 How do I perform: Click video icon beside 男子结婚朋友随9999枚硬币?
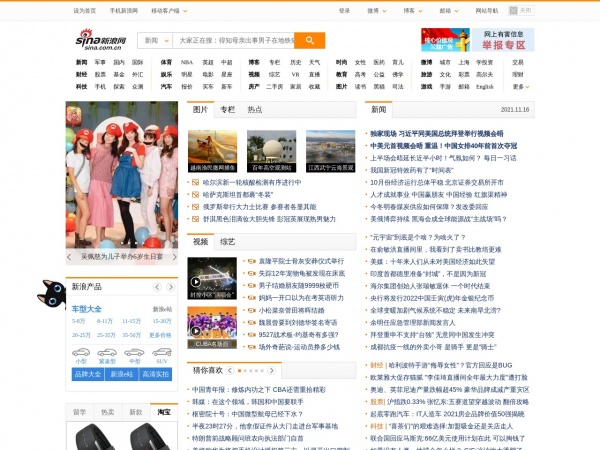pyautogui.click(x=251, y=286)
